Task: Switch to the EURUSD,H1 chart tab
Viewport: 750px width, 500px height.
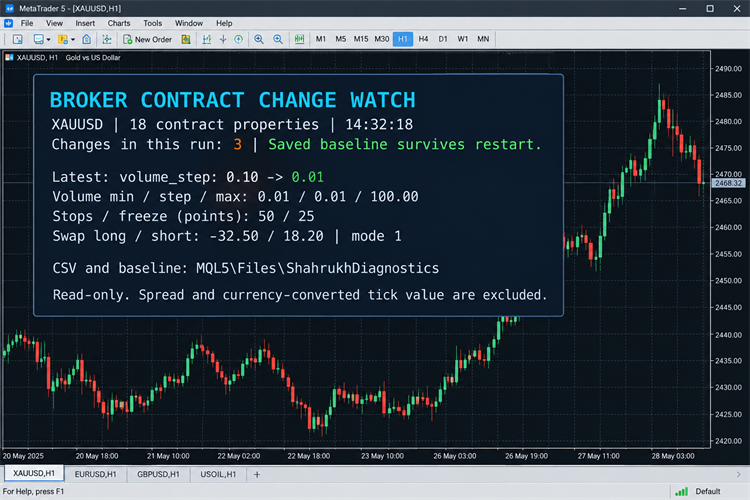Action: [x=95, y=474]
